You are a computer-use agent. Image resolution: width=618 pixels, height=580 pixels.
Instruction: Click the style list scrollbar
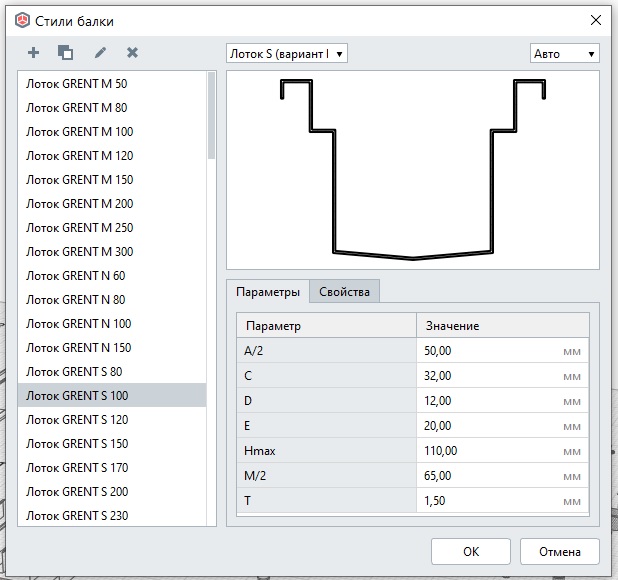[x=212, y=115]
